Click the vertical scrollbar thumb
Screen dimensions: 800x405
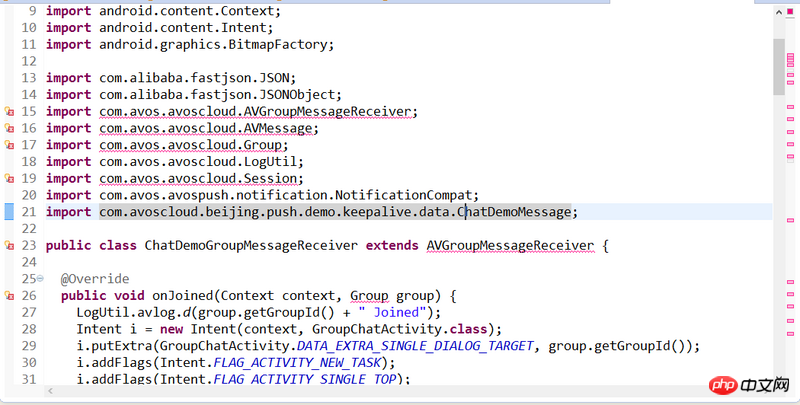(779, 67)
